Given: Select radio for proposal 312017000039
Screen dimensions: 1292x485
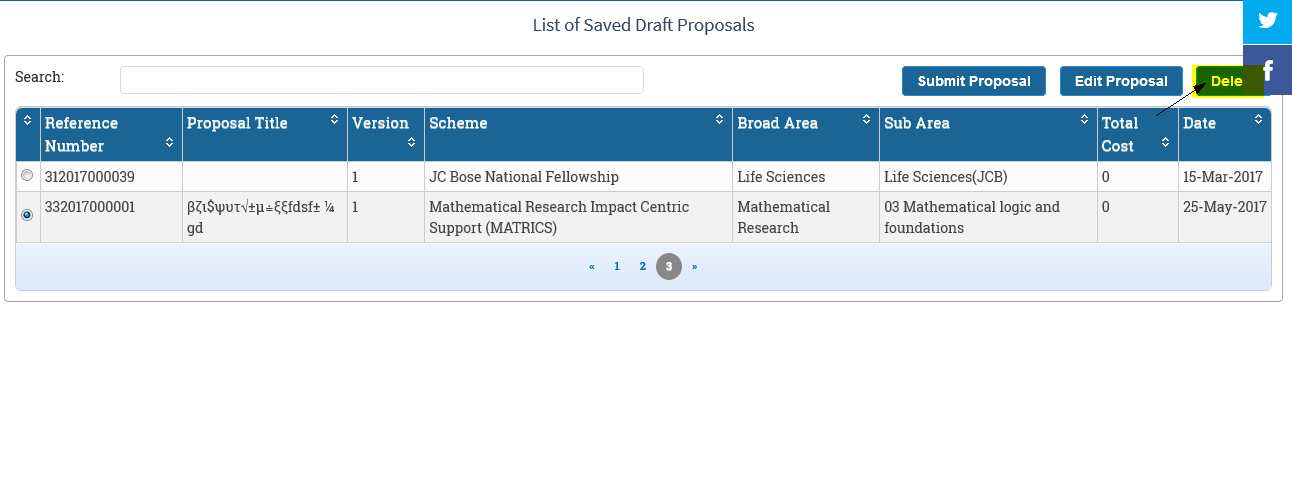Looking at the screenshot, I should 27,176.
